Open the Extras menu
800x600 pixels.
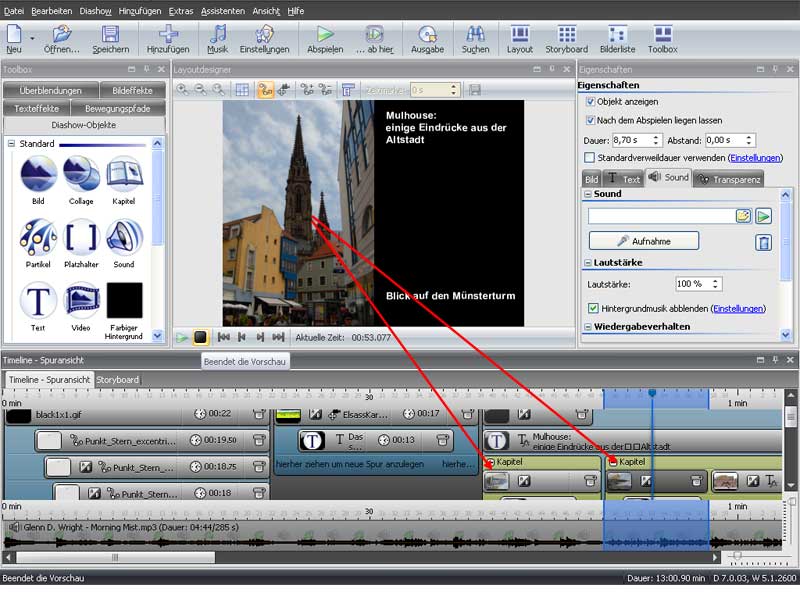click(181, 10)
